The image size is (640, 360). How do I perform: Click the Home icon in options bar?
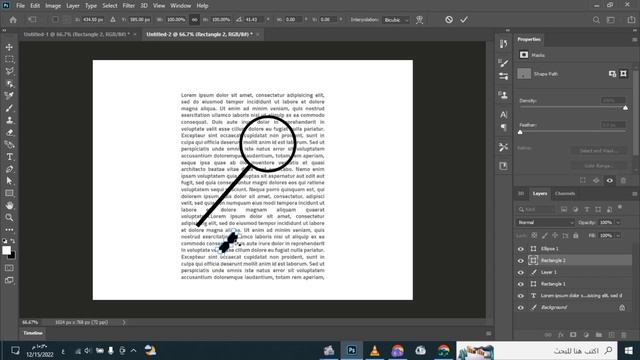tap(13, 20)
